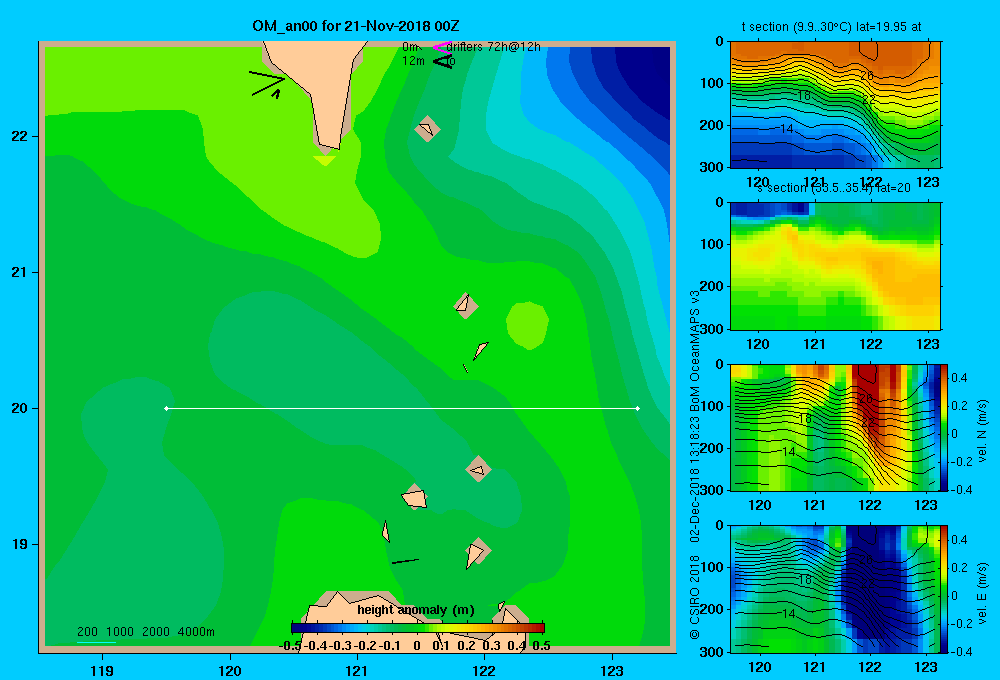1000x680 pixels.
Task: Click the island near 121.85E 20.75N
Action: (466, 305)
